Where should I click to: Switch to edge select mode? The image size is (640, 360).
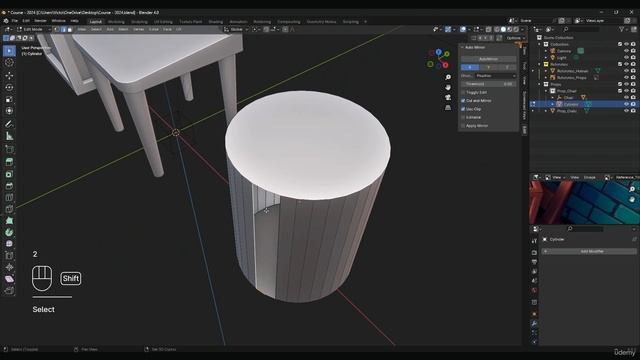tap(63, 29)
